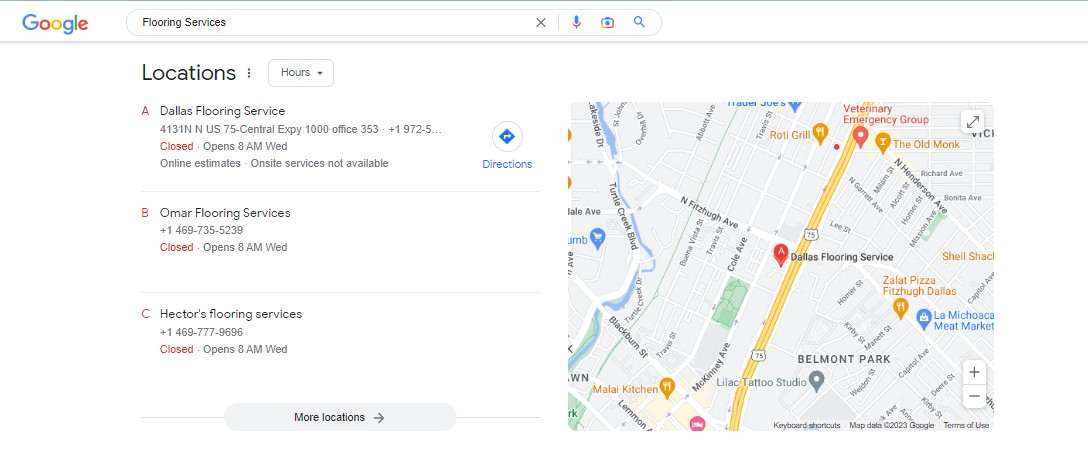Click the pink hotel pin on map
The height and width of the screenshot is (462, 1088).
pyautogui.click(x=697, y=423)
